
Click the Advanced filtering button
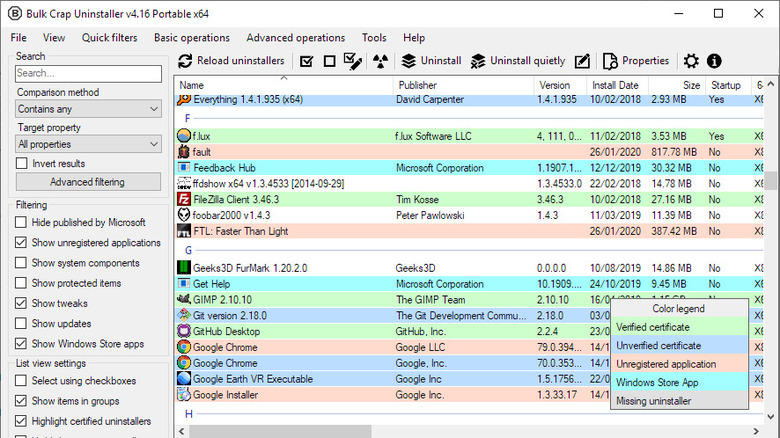(x=88, y=182)
